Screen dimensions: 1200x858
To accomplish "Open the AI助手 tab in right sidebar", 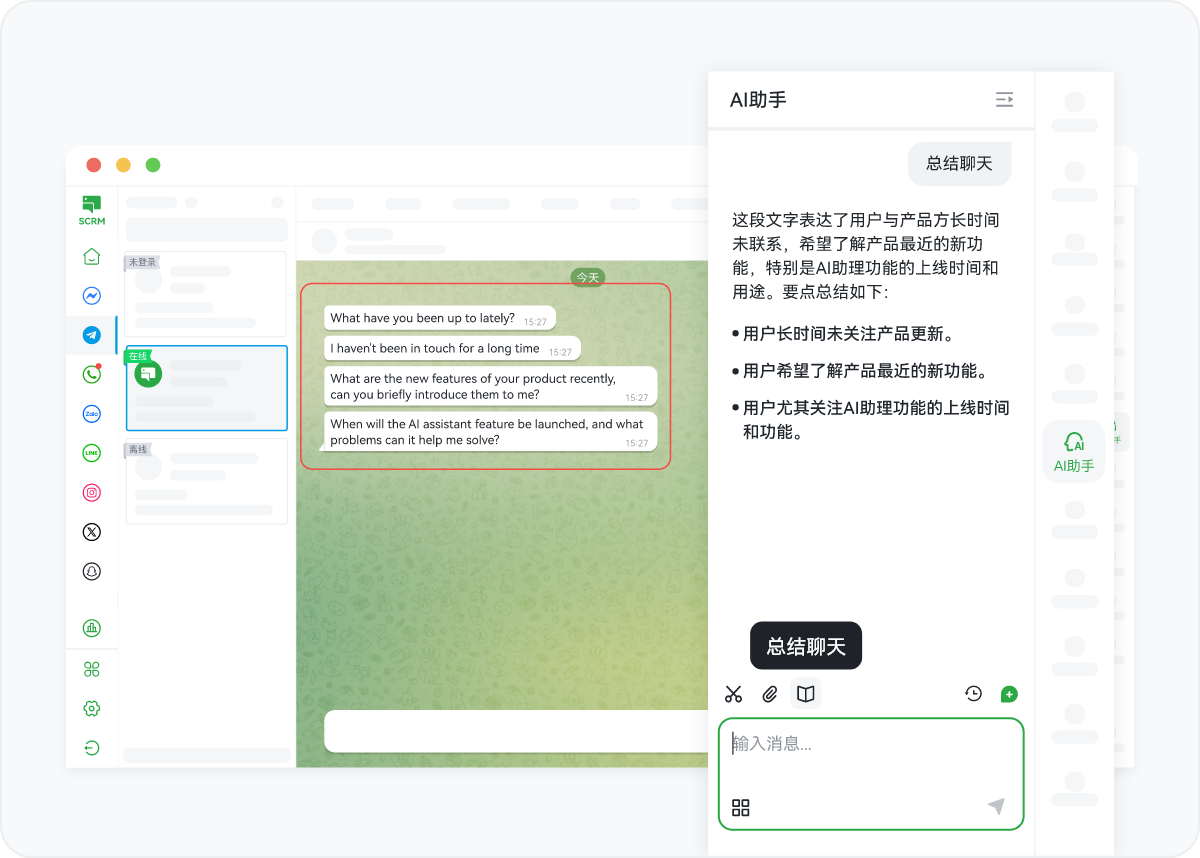I will pos(1074,452).
